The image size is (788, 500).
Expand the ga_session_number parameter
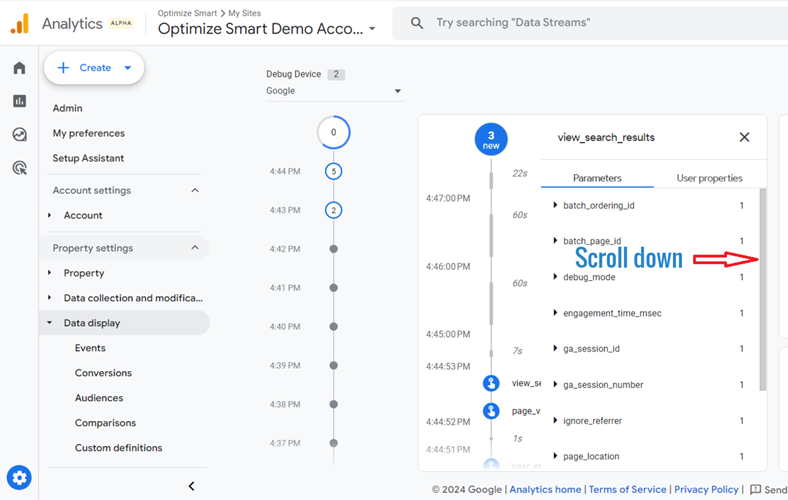[555, 384]
